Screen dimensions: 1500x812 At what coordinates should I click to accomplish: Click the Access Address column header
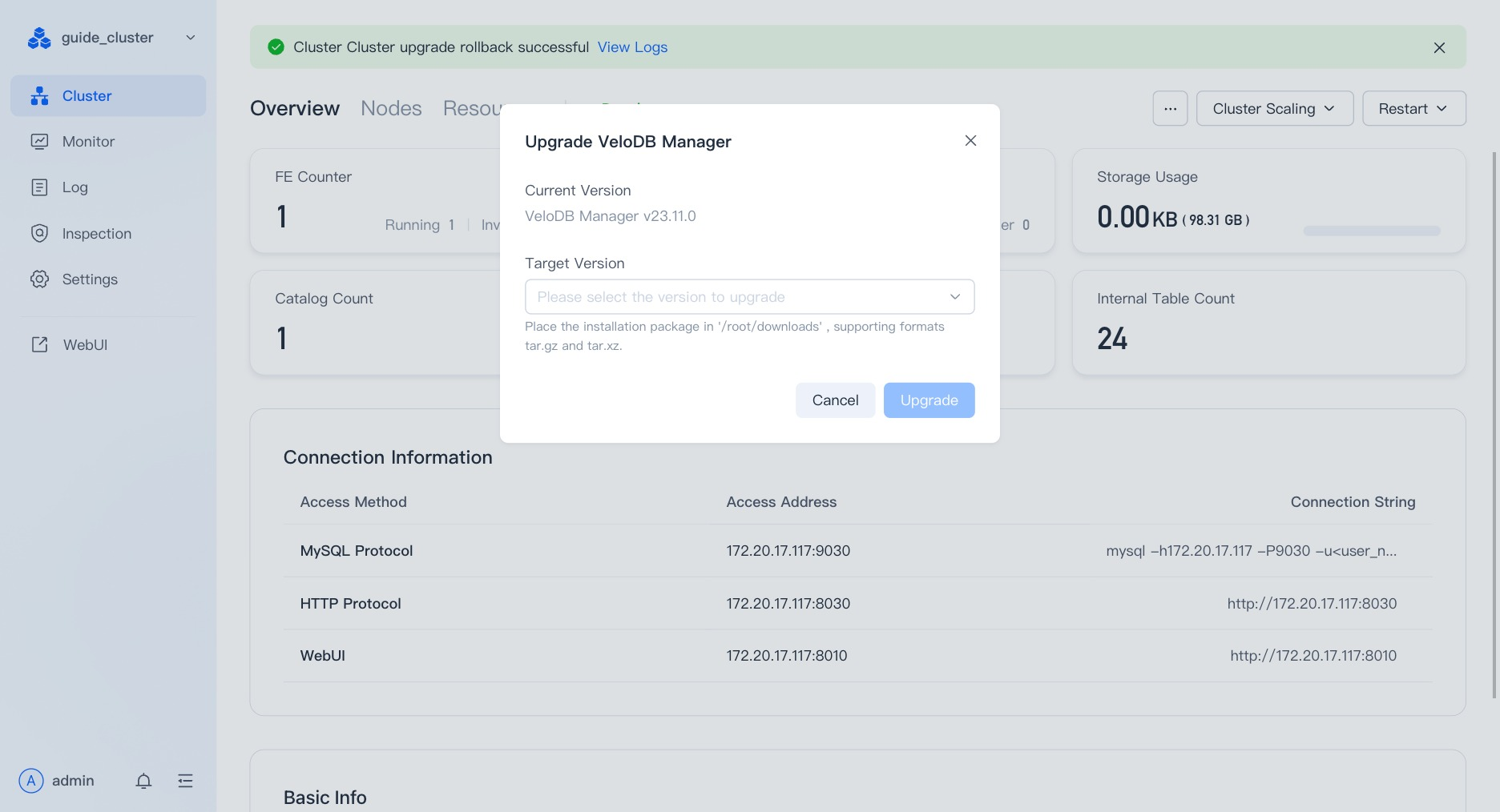pyautogui.click(x=781, y=502)
